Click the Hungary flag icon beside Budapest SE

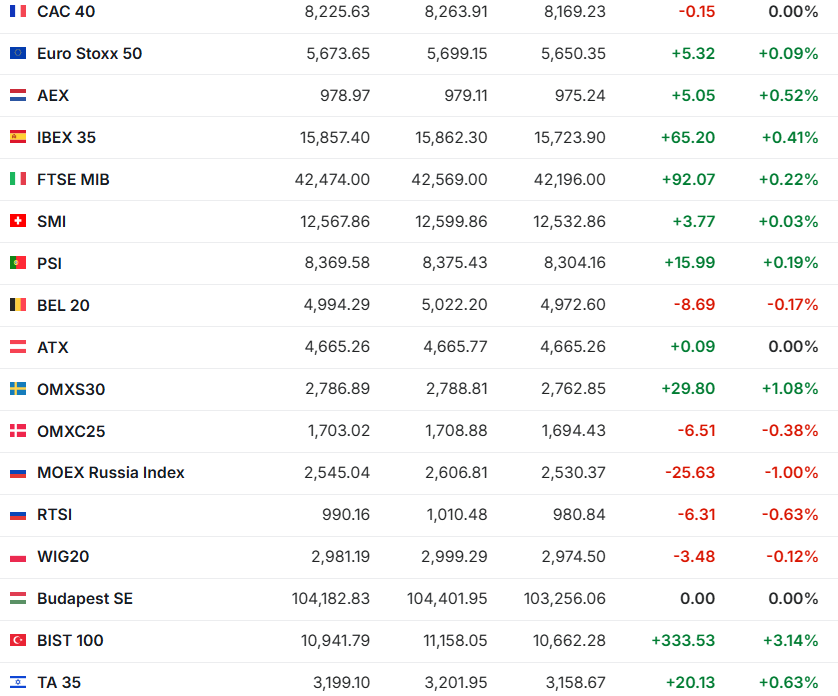pyautogui.click(x=18, y=598)
